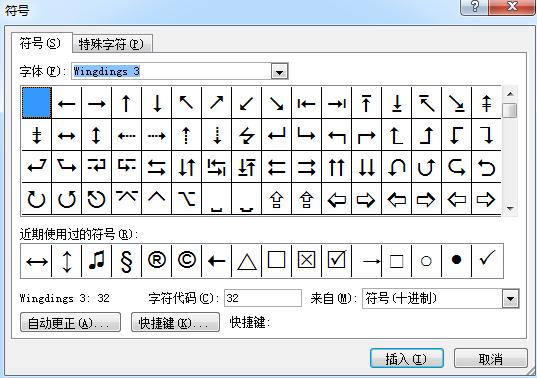This screenshot has width=537, height=378.
Task: Choose the double-headed vertical arrow in recent symbols
Action: (66, 261)
